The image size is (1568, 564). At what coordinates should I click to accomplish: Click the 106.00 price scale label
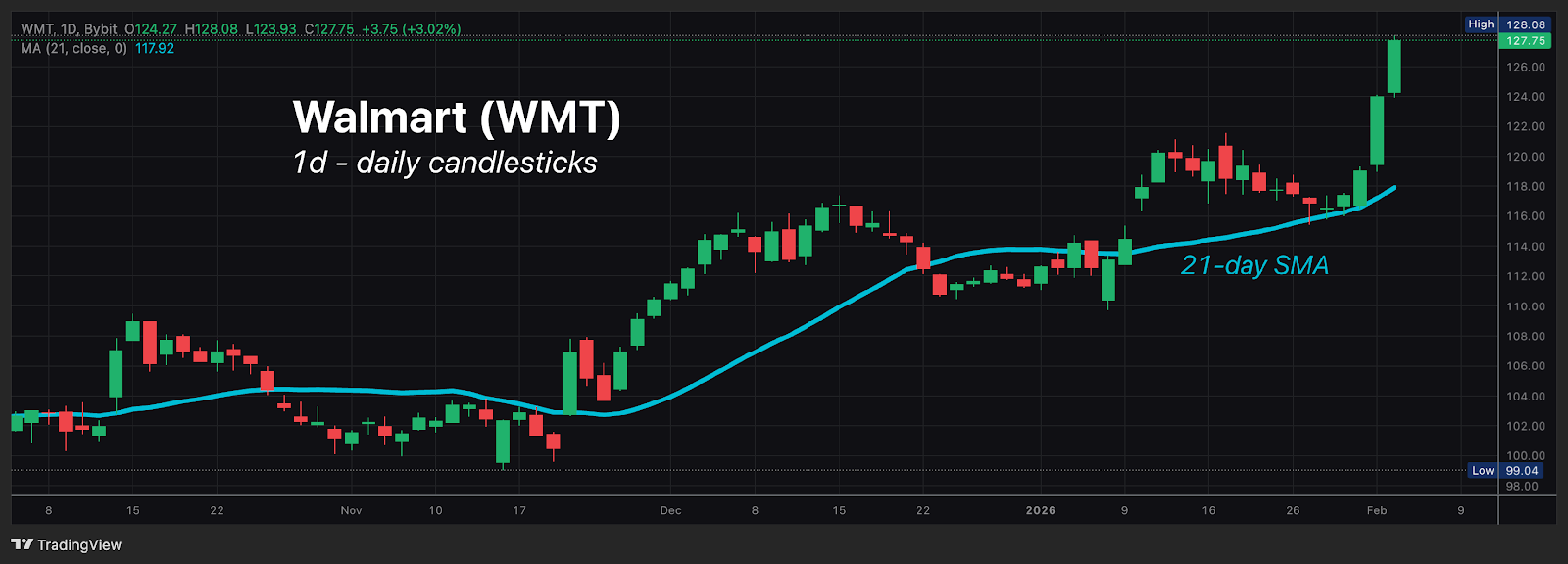coord(1526,366)
